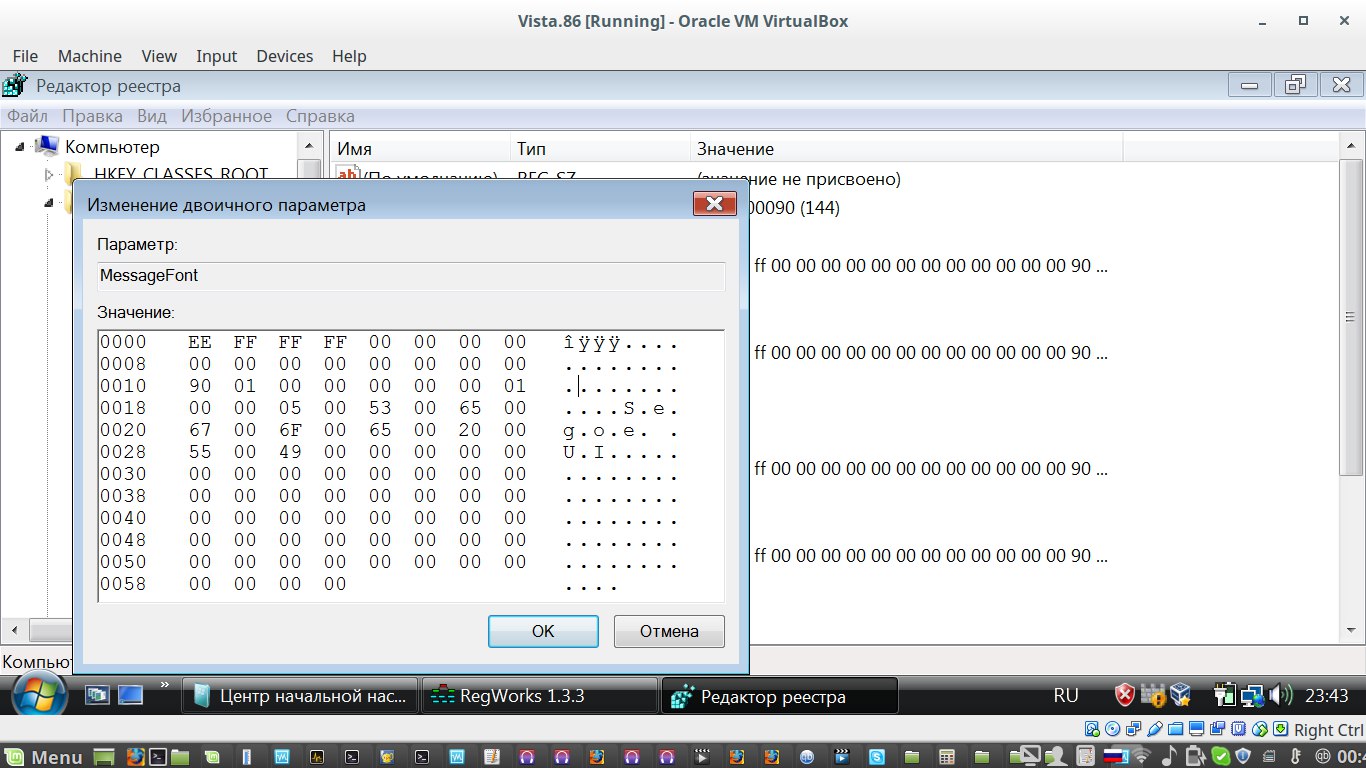Click the right pane vertical scrollbar
The height and width of the screenshot is (768, 1366).
click(1350, 400)
